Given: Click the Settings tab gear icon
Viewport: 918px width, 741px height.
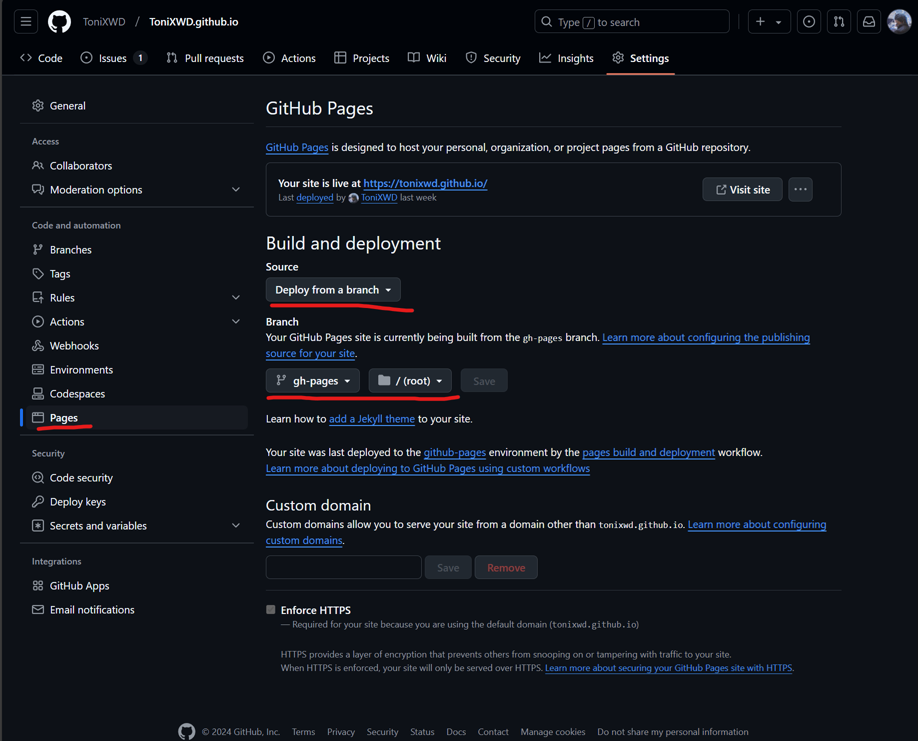Looking at the screenshot, I should tap(618, 57).
